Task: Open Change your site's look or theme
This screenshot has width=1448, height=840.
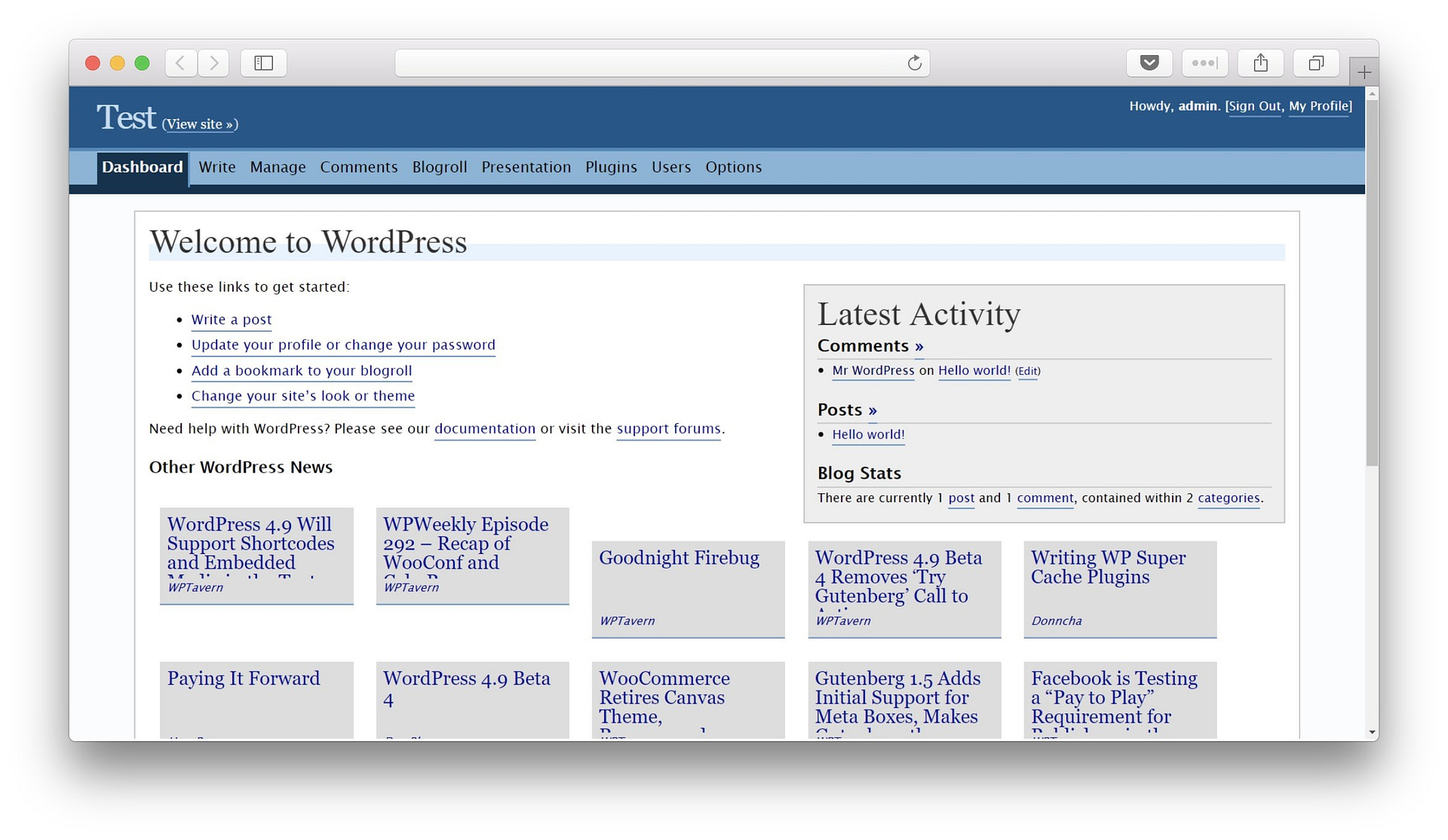Action: tap(303, 397)
